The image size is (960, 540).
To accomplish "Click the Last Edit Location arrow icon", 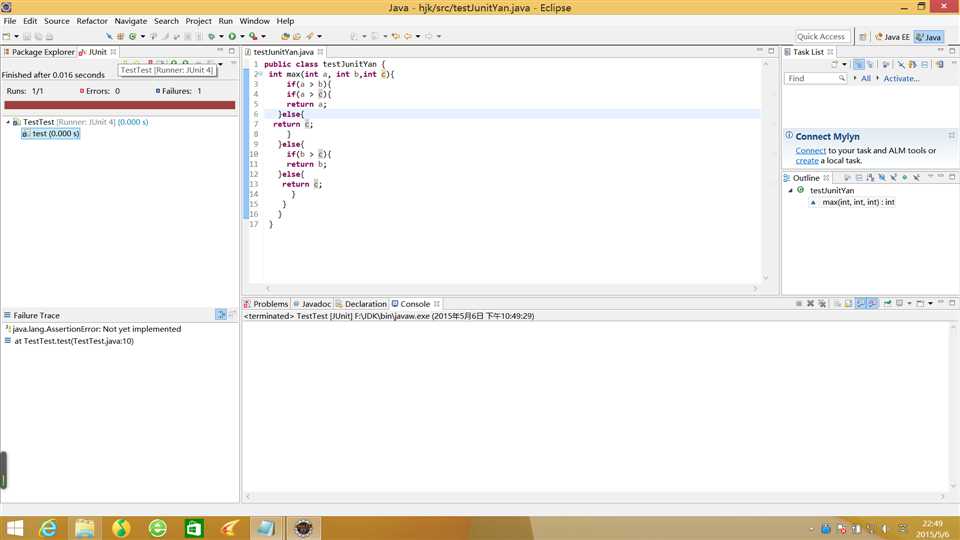I will click(396, 36).
